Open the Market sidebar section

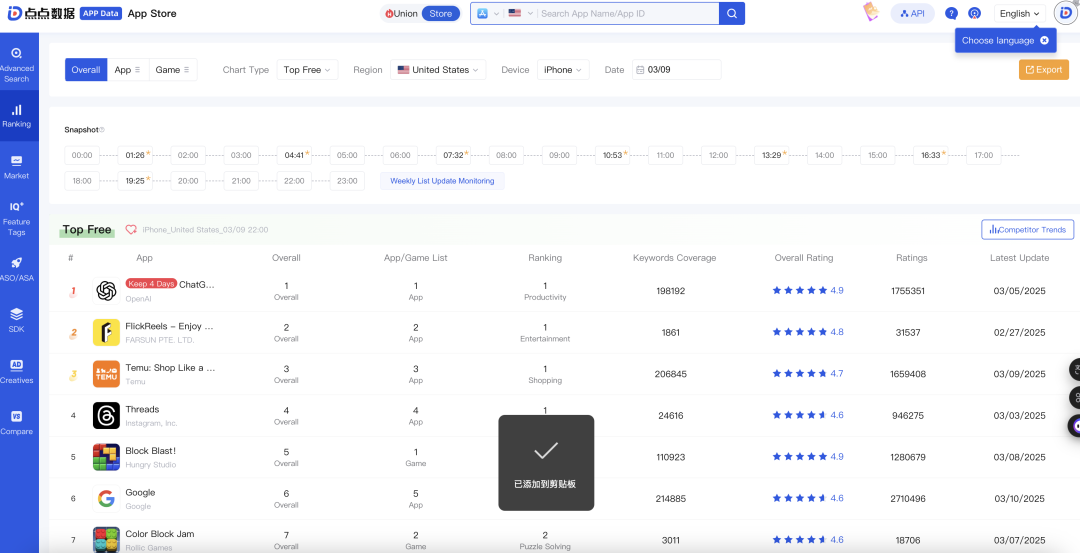click(17, 167)
